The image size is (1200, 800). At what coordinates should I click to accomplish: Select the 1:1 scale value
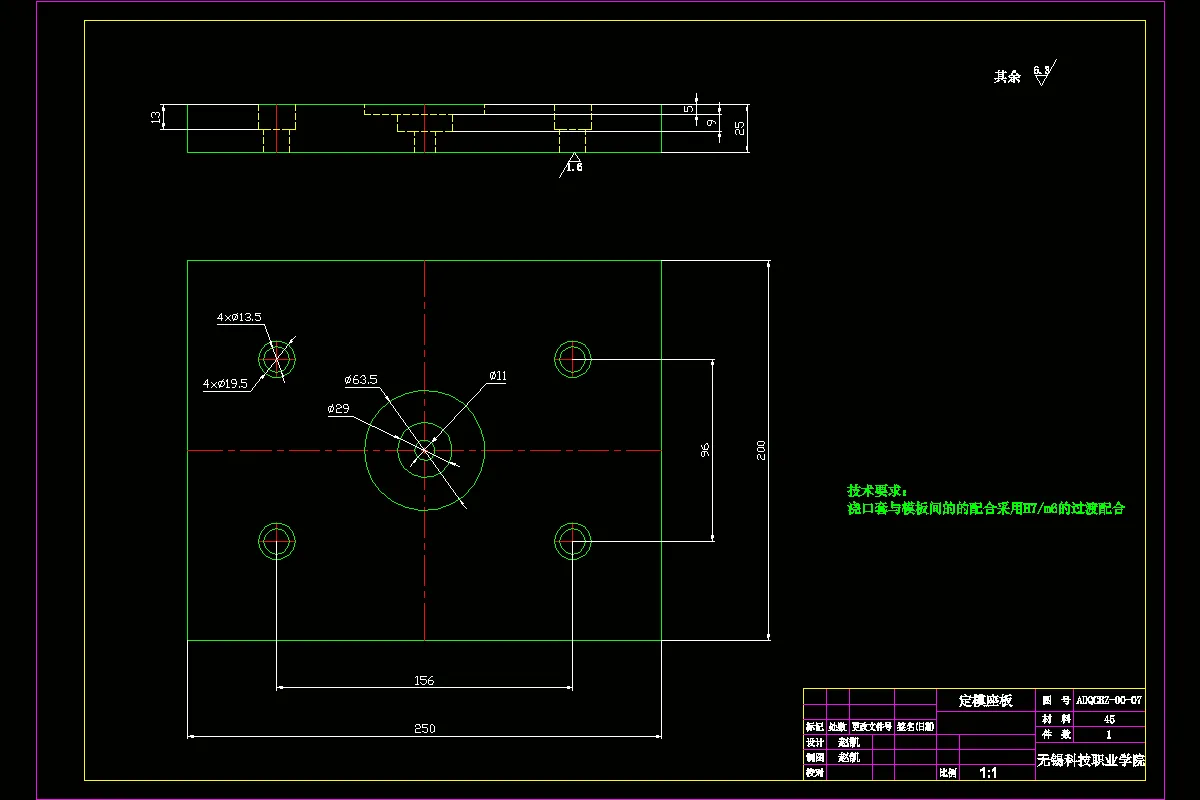tap(988, 772)
